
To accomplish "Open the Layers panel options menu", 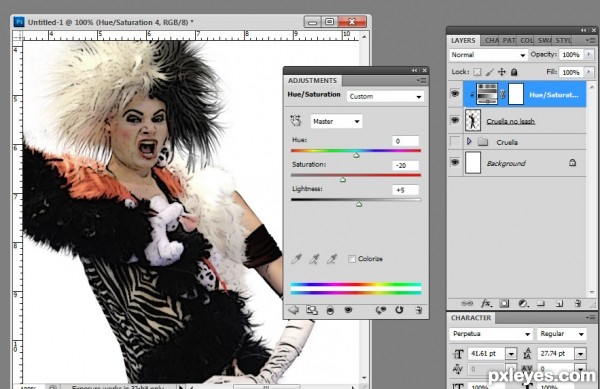I will pos(590,40).
